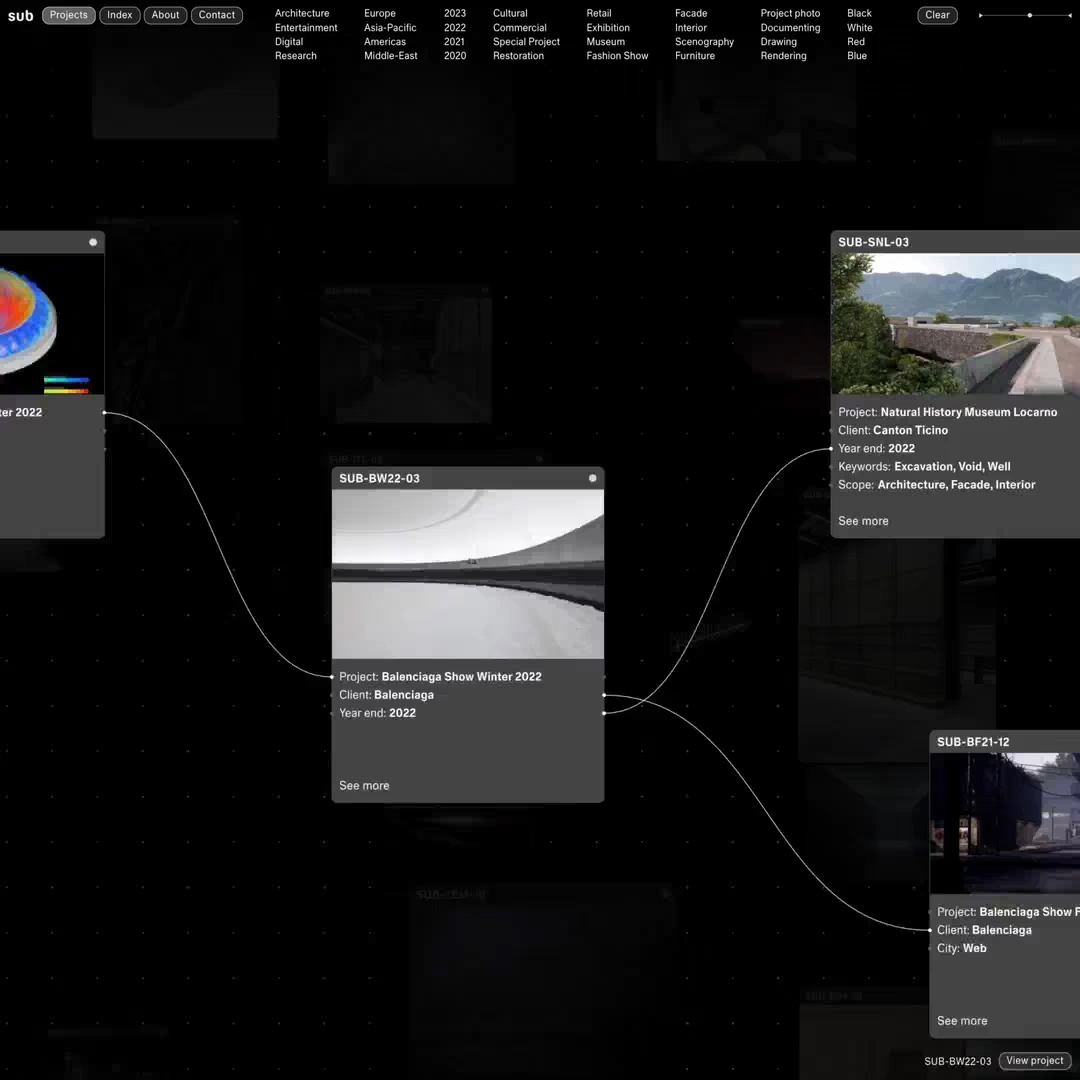Viewport: 1080px width, 1080px height.
Task: Filter by Furniture
Action: 695,56
